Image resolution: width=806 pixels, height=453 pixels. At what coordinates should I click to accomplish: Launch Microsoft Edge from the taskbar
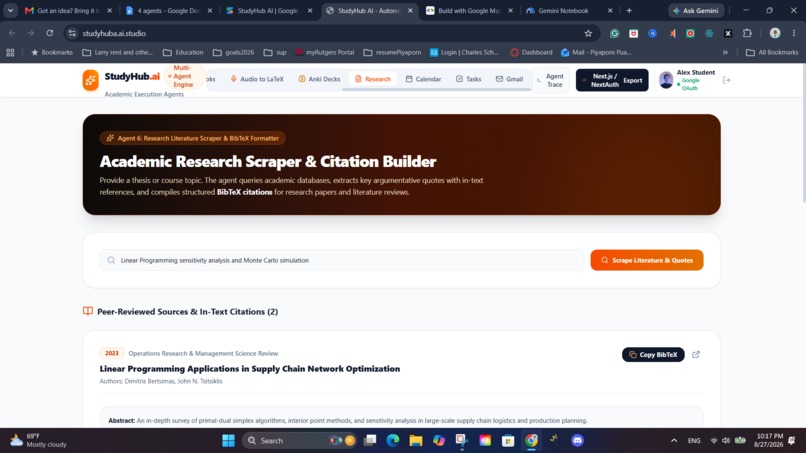[x=393, y=441]
